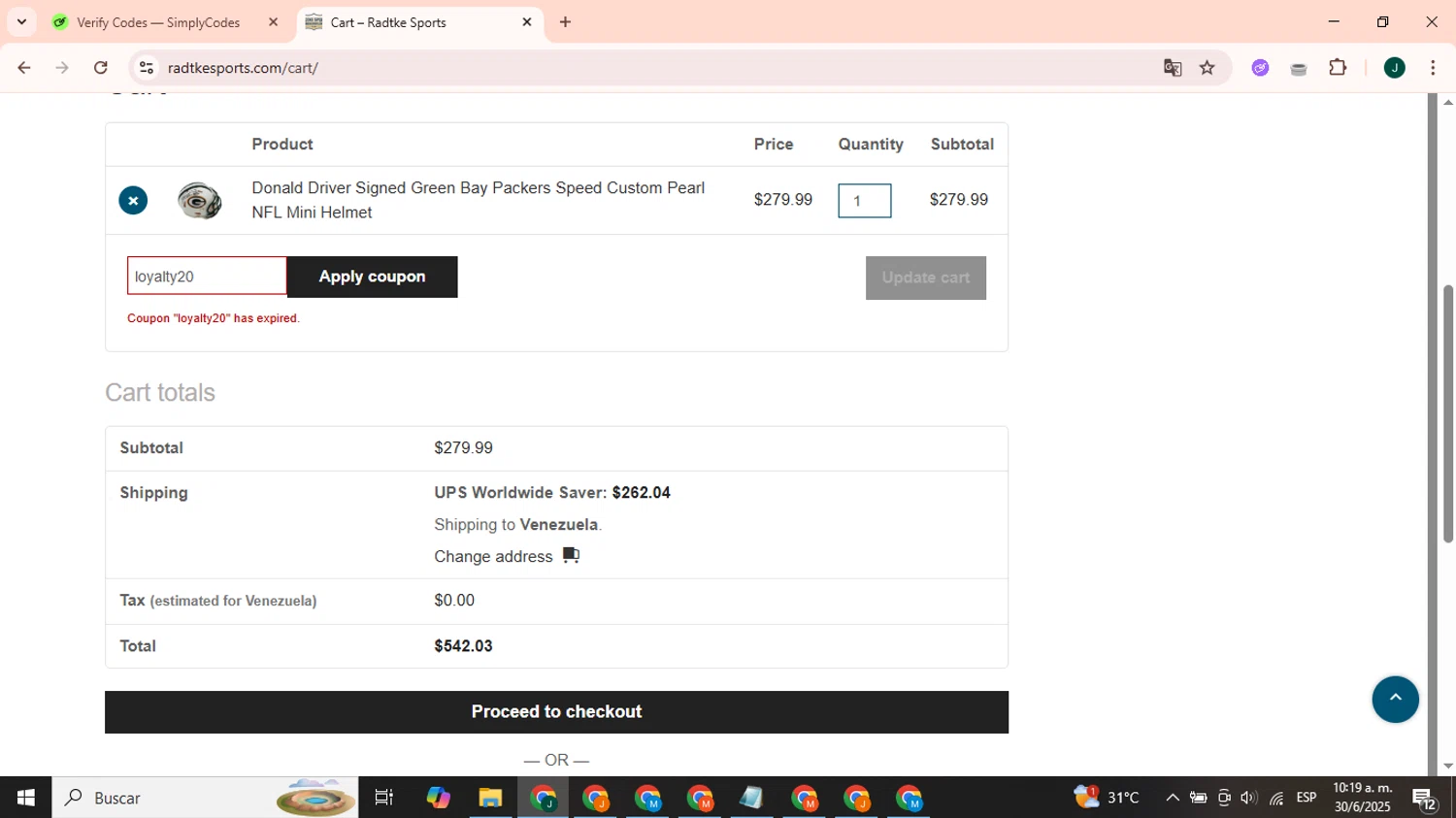This screenshot has width=1456, height=818.
Task: Apply the coupon code
Action: pyautogui.click(x=372, y=277)
